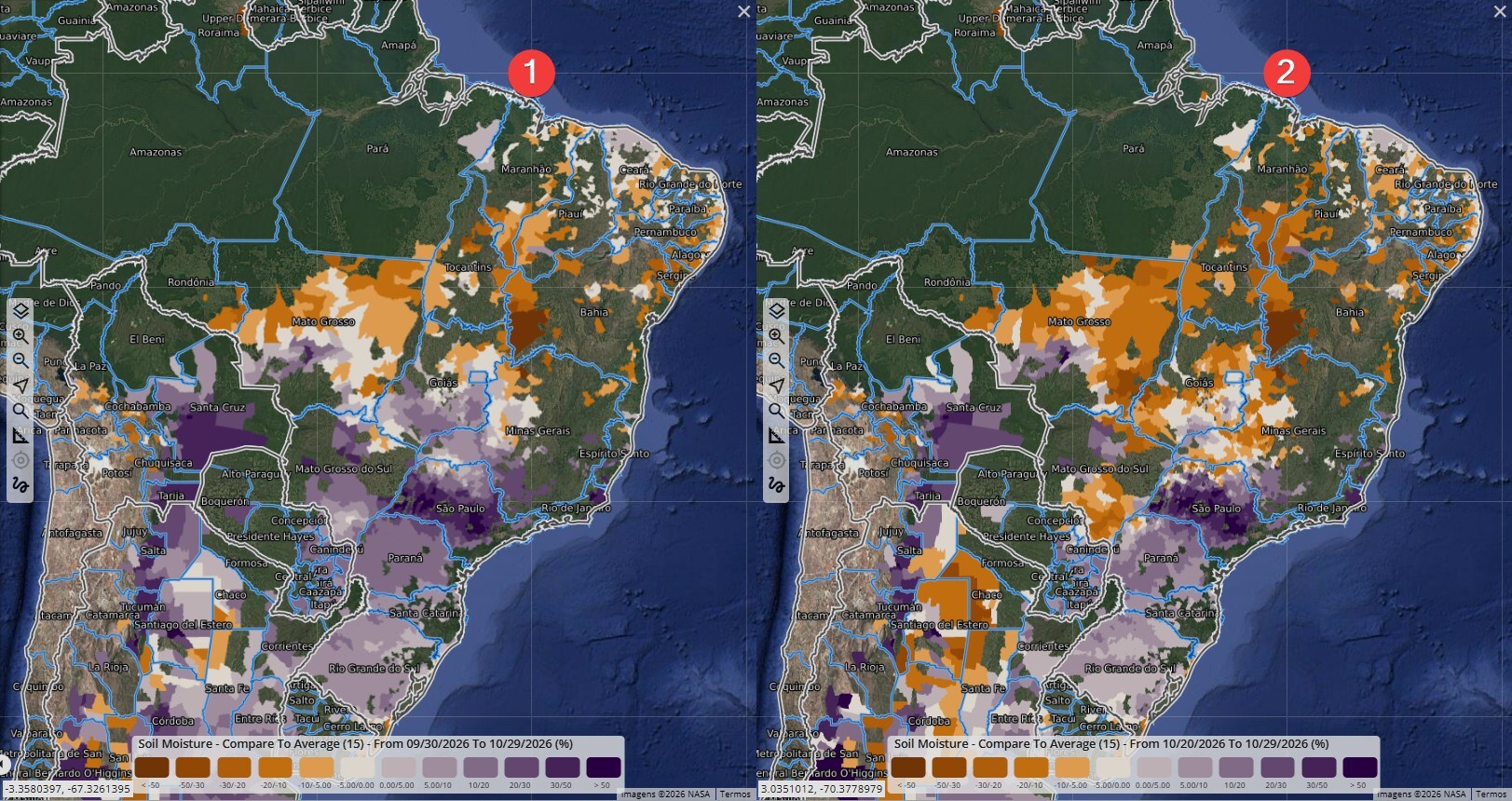The height and width of the screenshot is (801, 1512).
Task: Click the 'Goiás' label in right map
Action: click(x=1199, y=383)
